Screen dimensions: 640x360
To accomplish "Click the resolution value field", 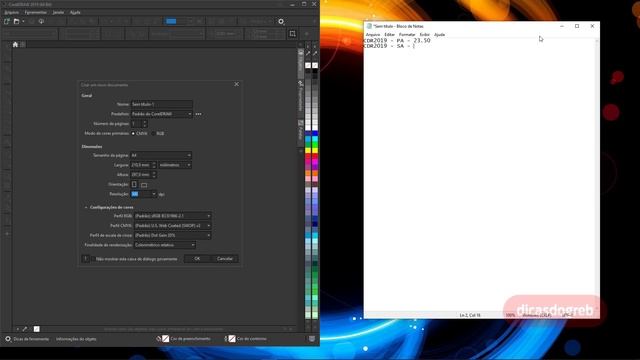I will pyautogui.click(x=140, y=194).
